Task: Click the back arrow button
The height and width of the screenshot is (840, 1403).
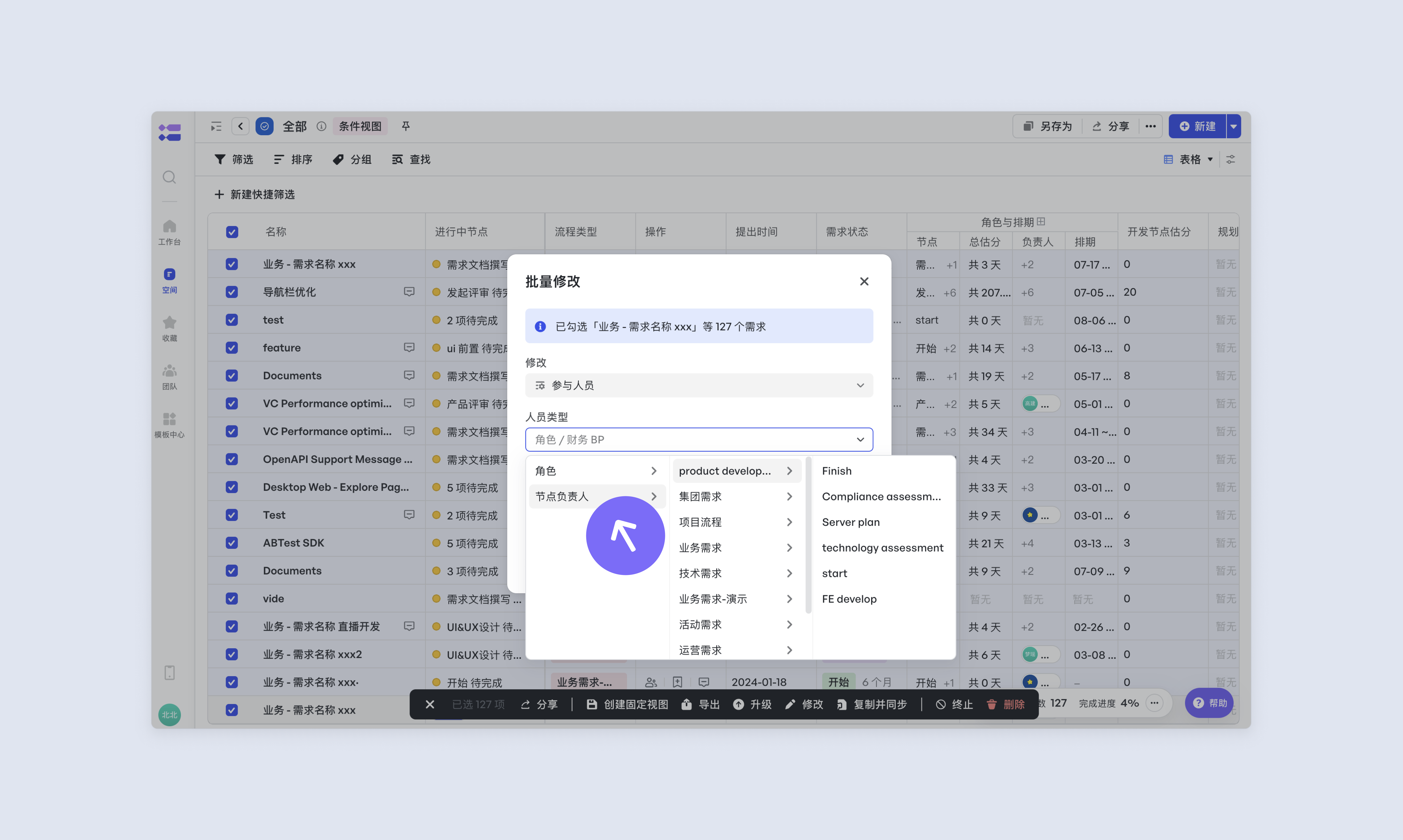Action: click(x=241, y=126)
